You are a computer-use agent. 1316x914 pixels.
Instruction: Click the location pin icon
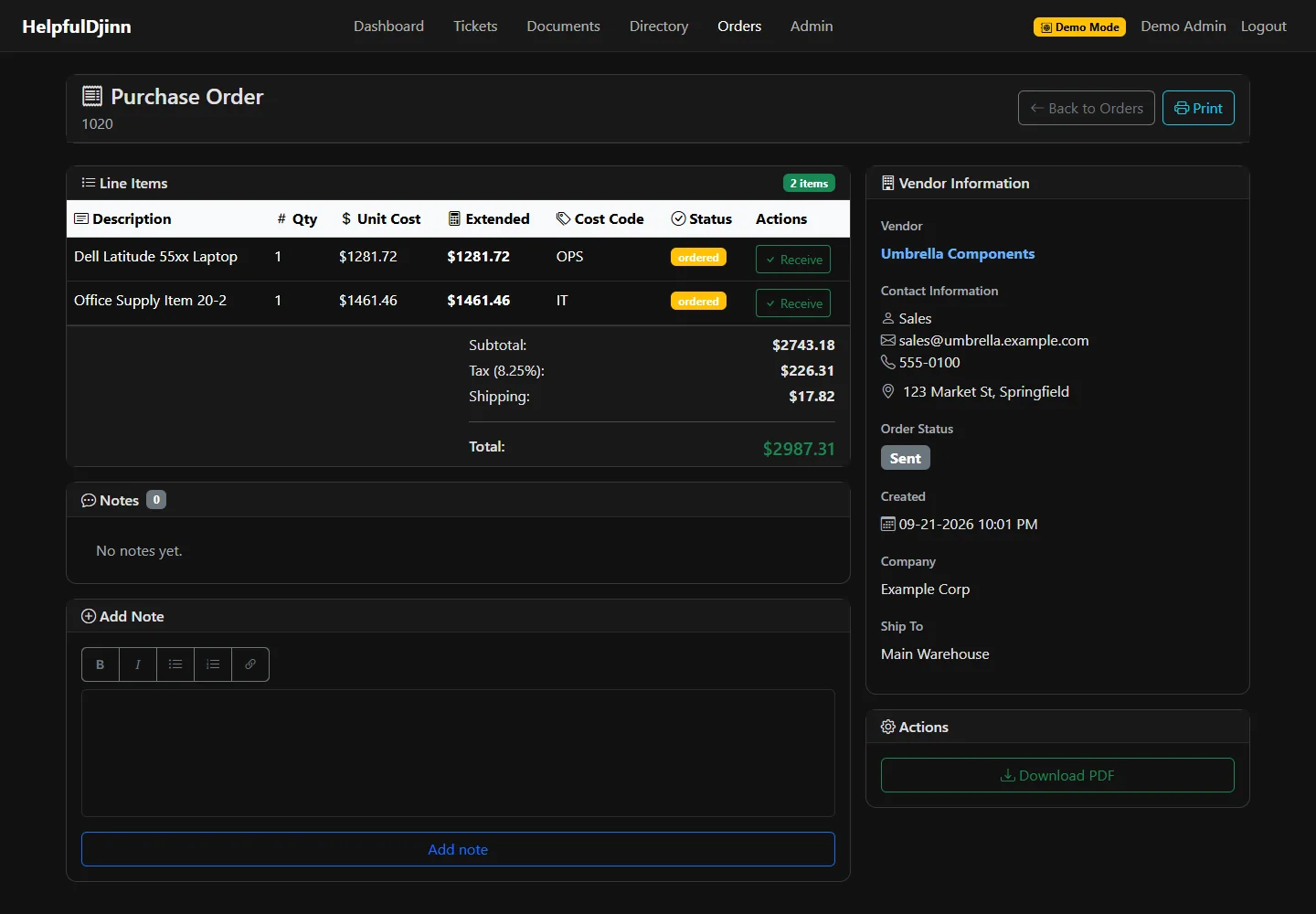coord(888,391)
